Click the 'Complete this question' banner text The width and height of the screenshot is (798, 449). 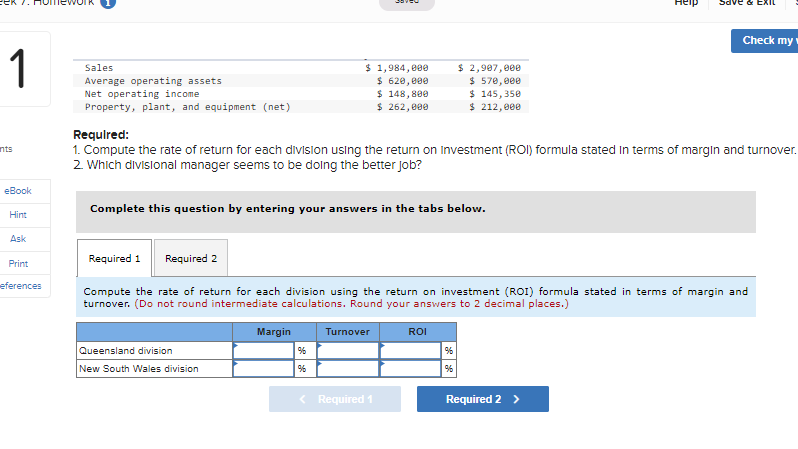pyautogui.click(x=288, y=209)
